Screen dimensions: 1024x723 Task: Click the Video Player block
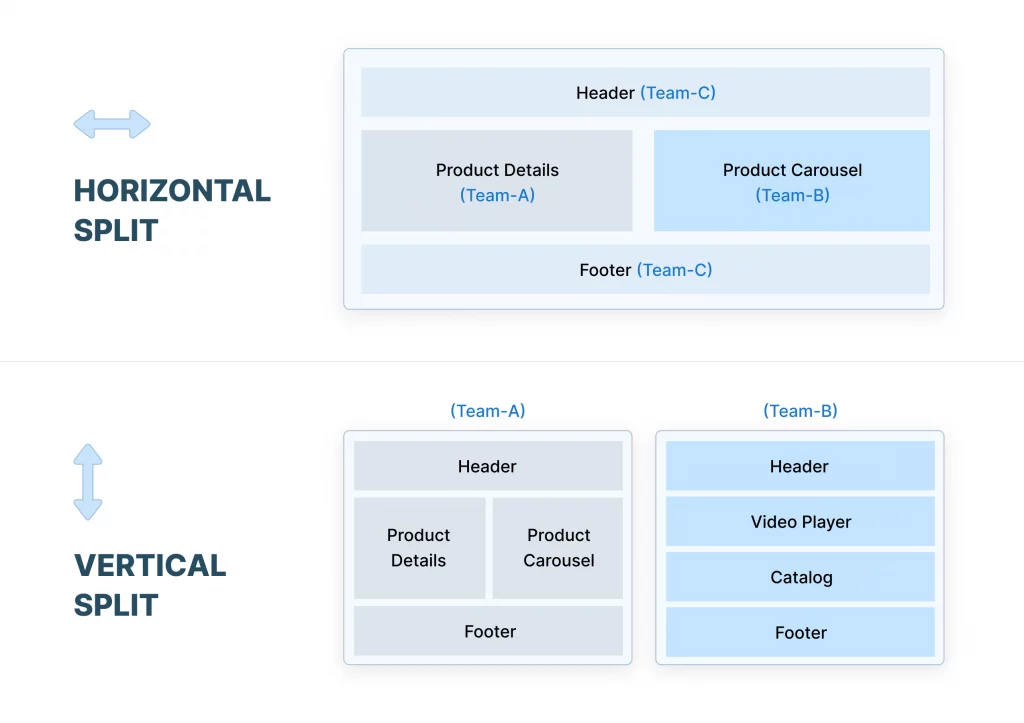click(800, 521)
